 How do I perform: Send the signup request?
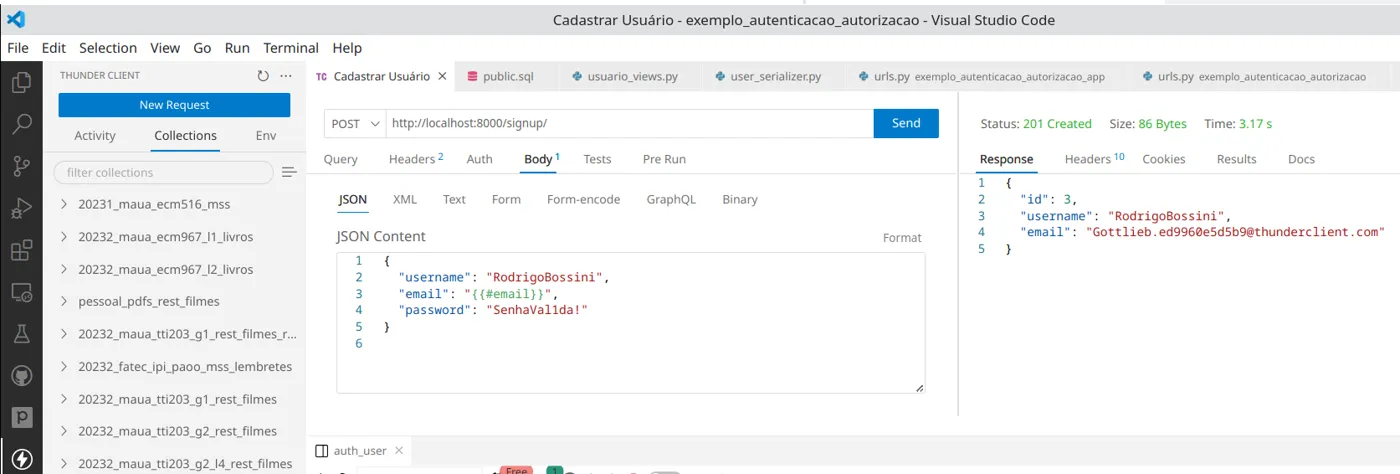tap(906, 123)
